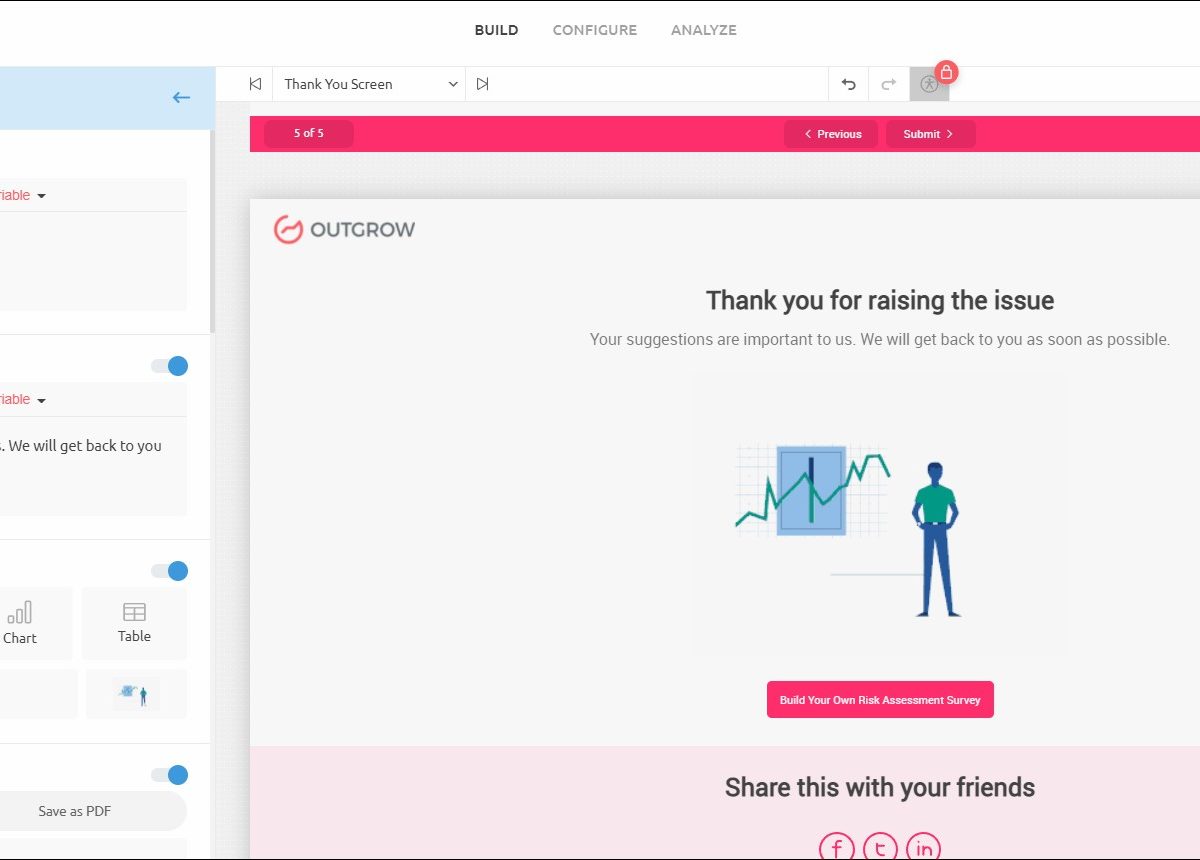Image resolution: width=1200 pixels, height=860 pixels.
Task: Expand the heading variable dropdown arrow
Action: (41, 196)
